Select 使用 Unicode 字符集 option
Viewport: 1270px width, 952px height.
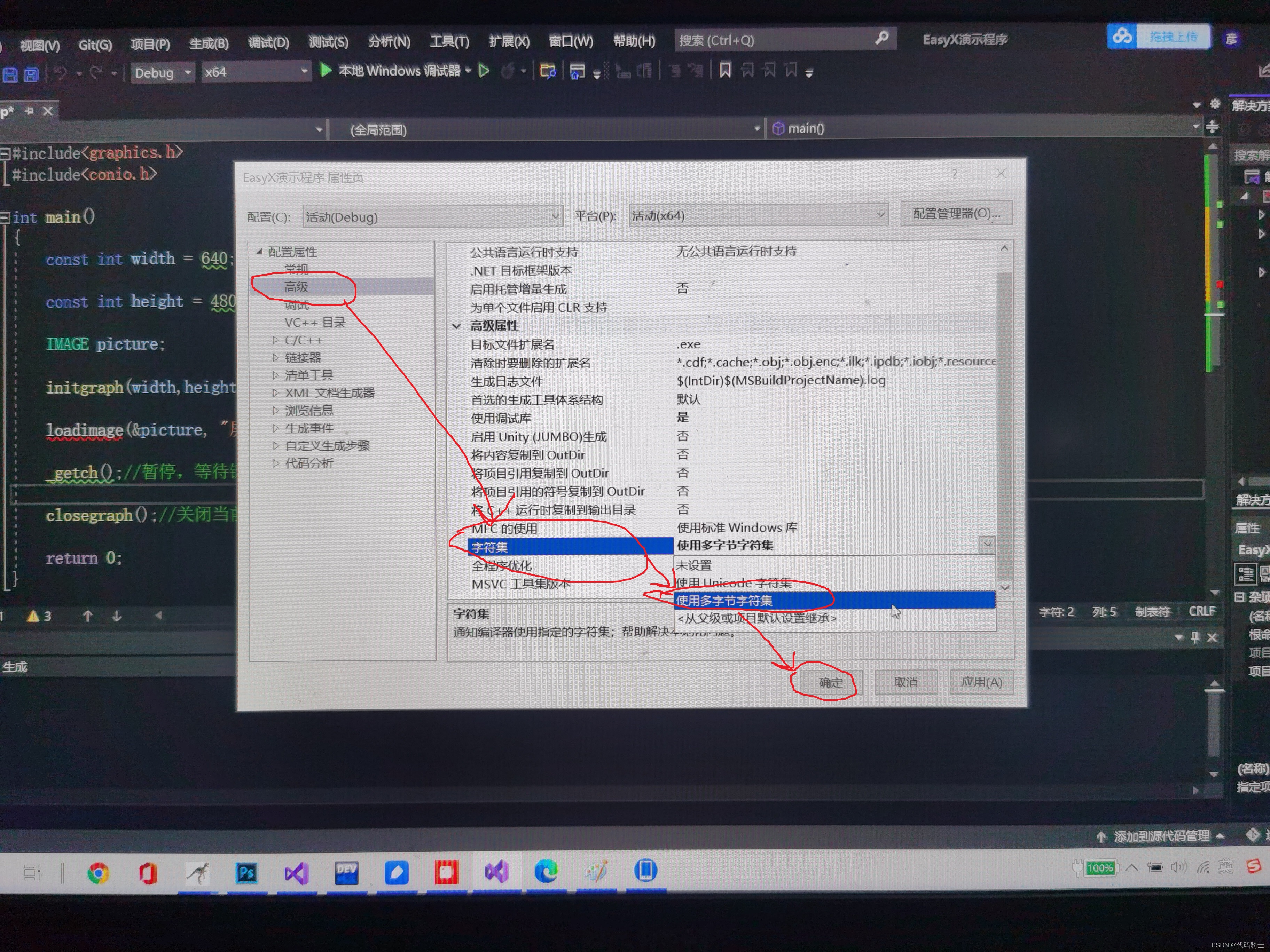(x=733, y=583)
